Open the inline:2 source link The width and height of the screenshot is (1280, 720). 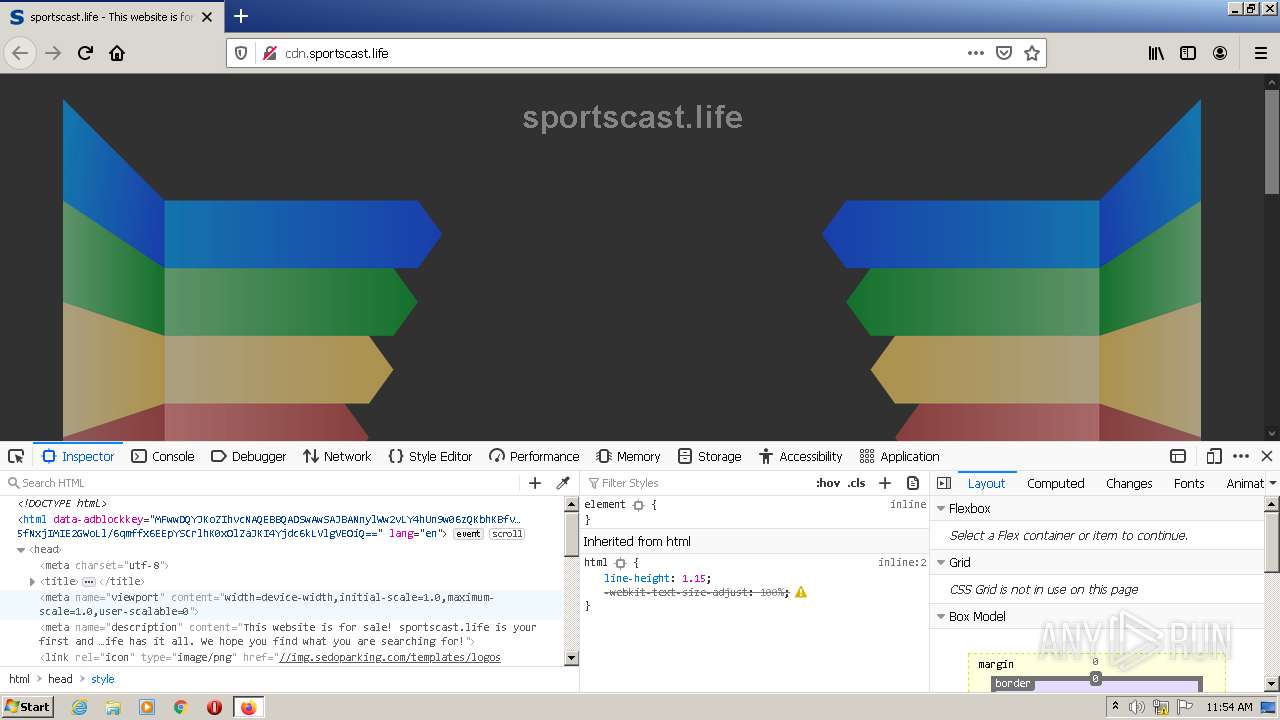902,563
